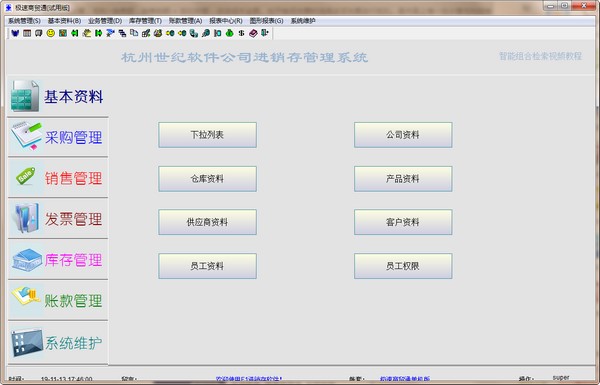Viewport: 600px width, 385px height.
Task: Open the 采购管理 module in the sidebar
Action: coord(58,137)
